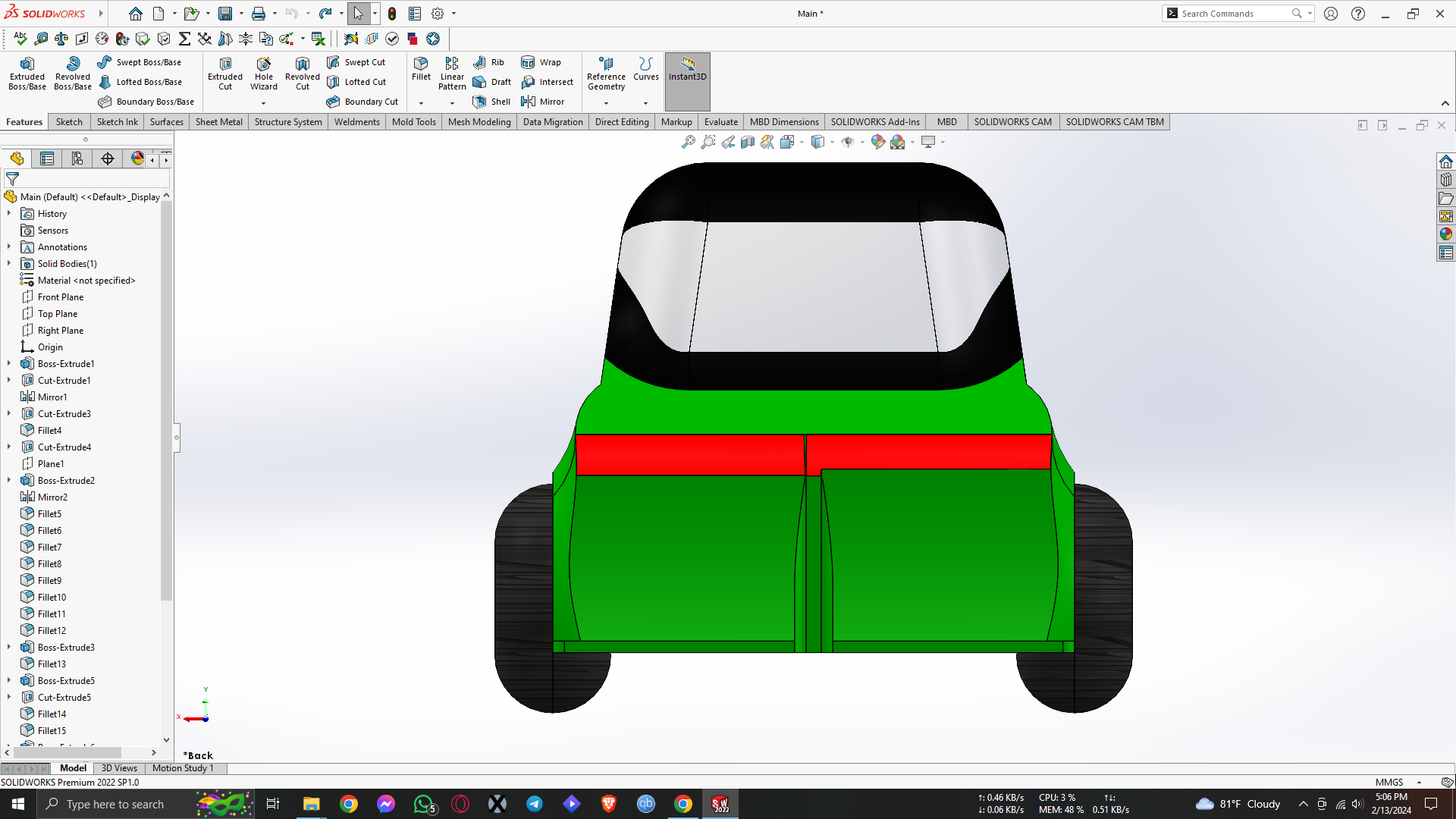Toggle Hide/Show Items in view toolbar
This screenshot has width=1456, height=819.
(x=848, y=142)
